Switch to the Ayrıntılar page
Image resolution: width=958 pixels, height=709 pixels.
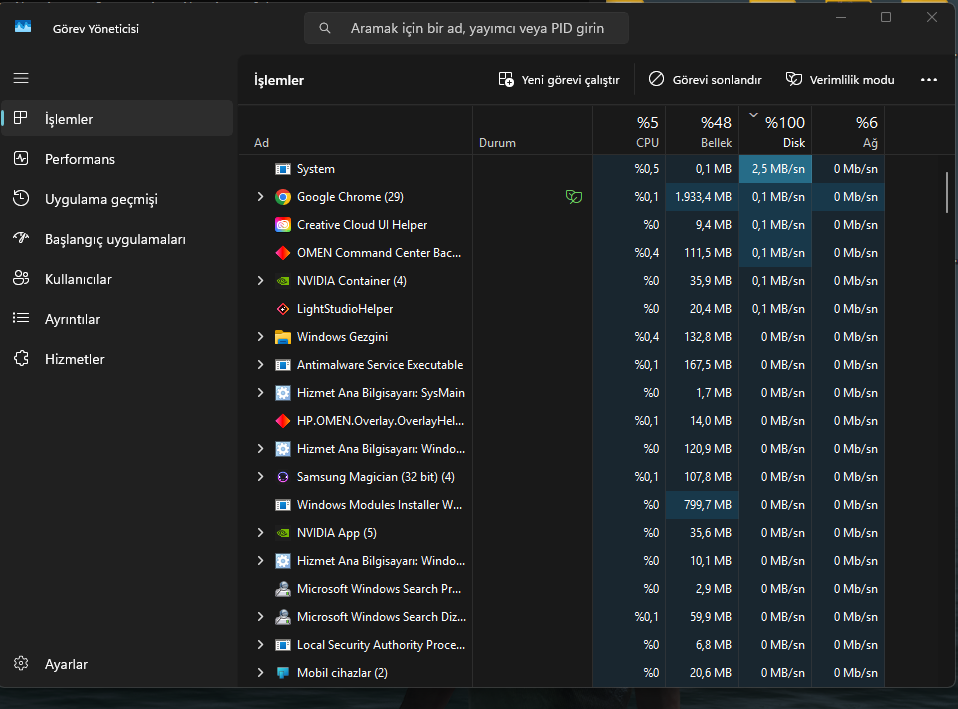[x=117, y=319]
